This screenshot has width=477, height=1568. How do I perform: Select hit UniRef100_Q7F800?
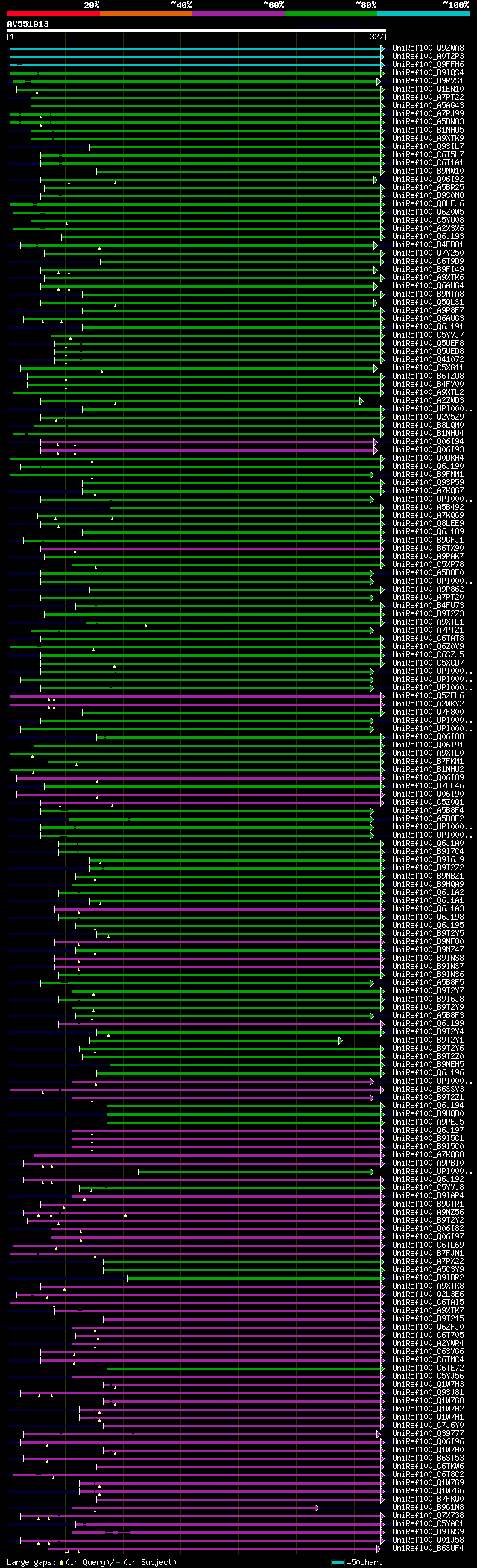point(428,712)
